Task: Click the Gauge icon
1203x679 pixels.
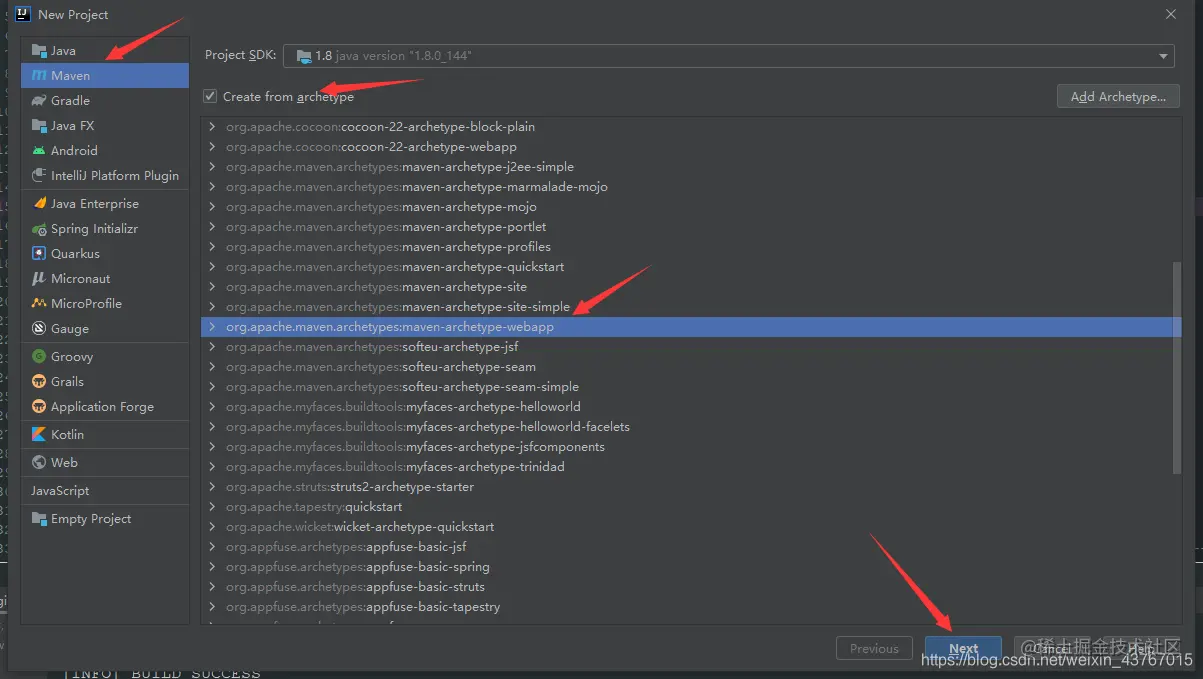Action: pyautogui.click(x=39, y=329)
